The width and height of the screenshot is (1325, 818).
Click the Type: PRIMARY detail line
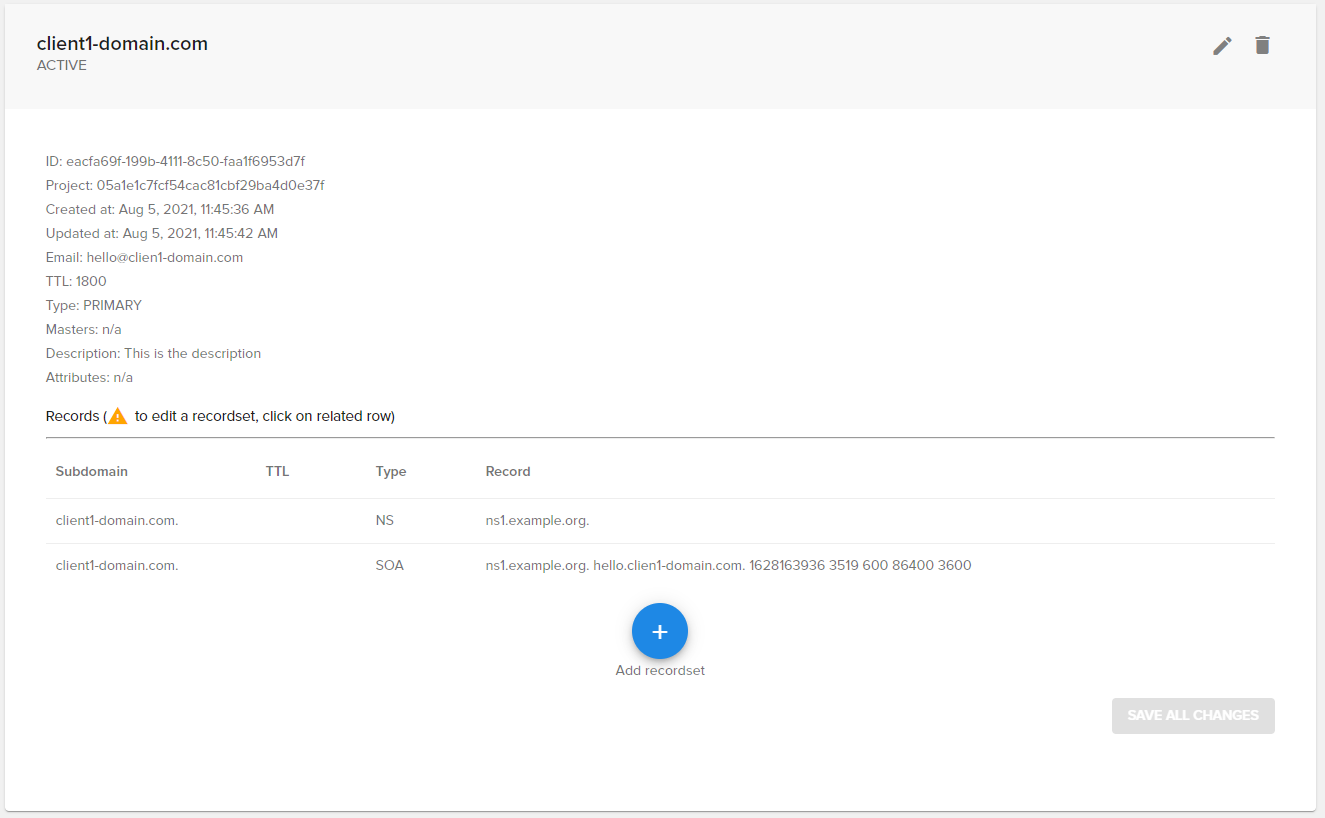[94, 305]
